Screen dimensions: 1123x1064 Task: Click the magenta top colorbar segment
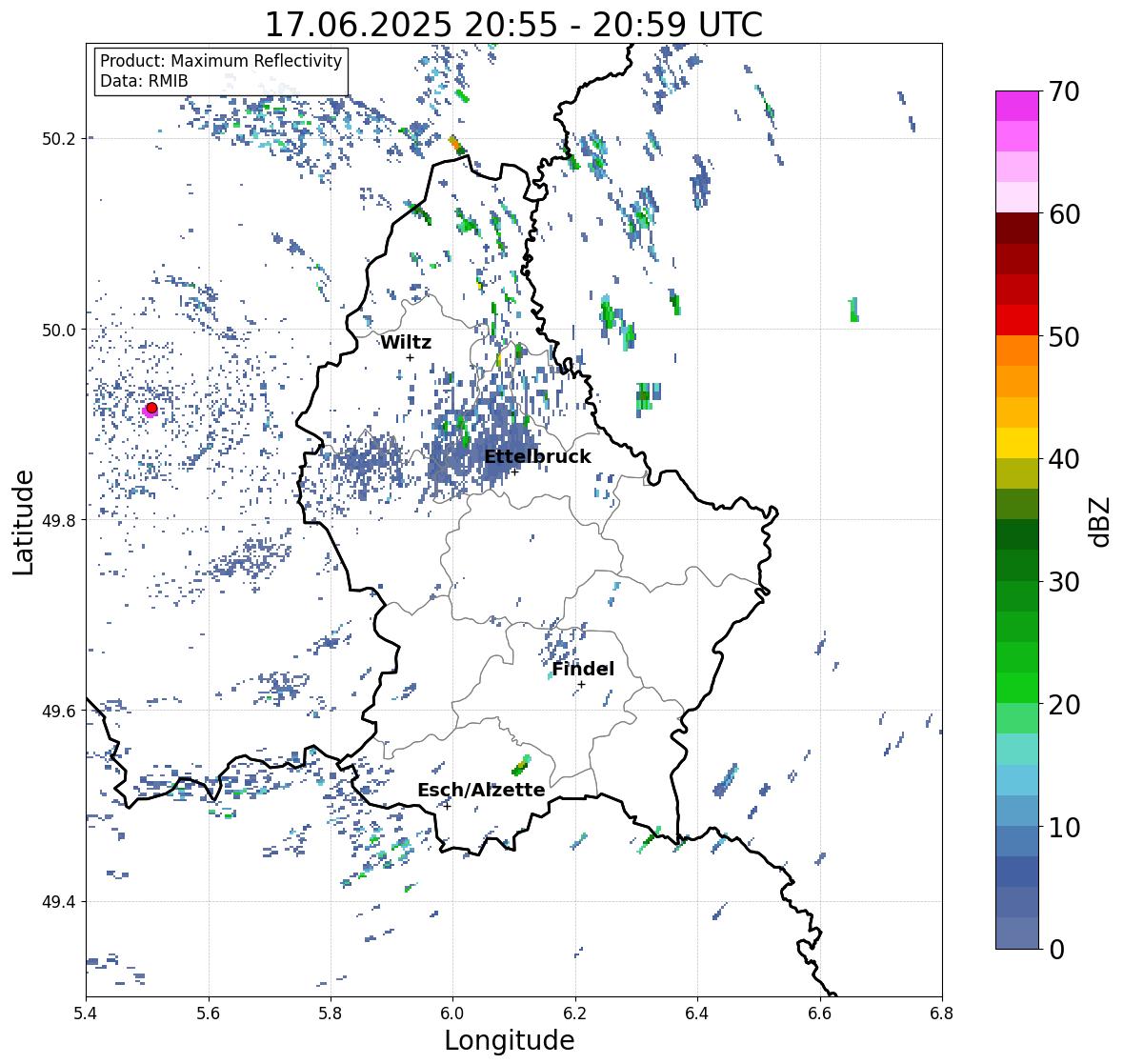click(1017, 106)
